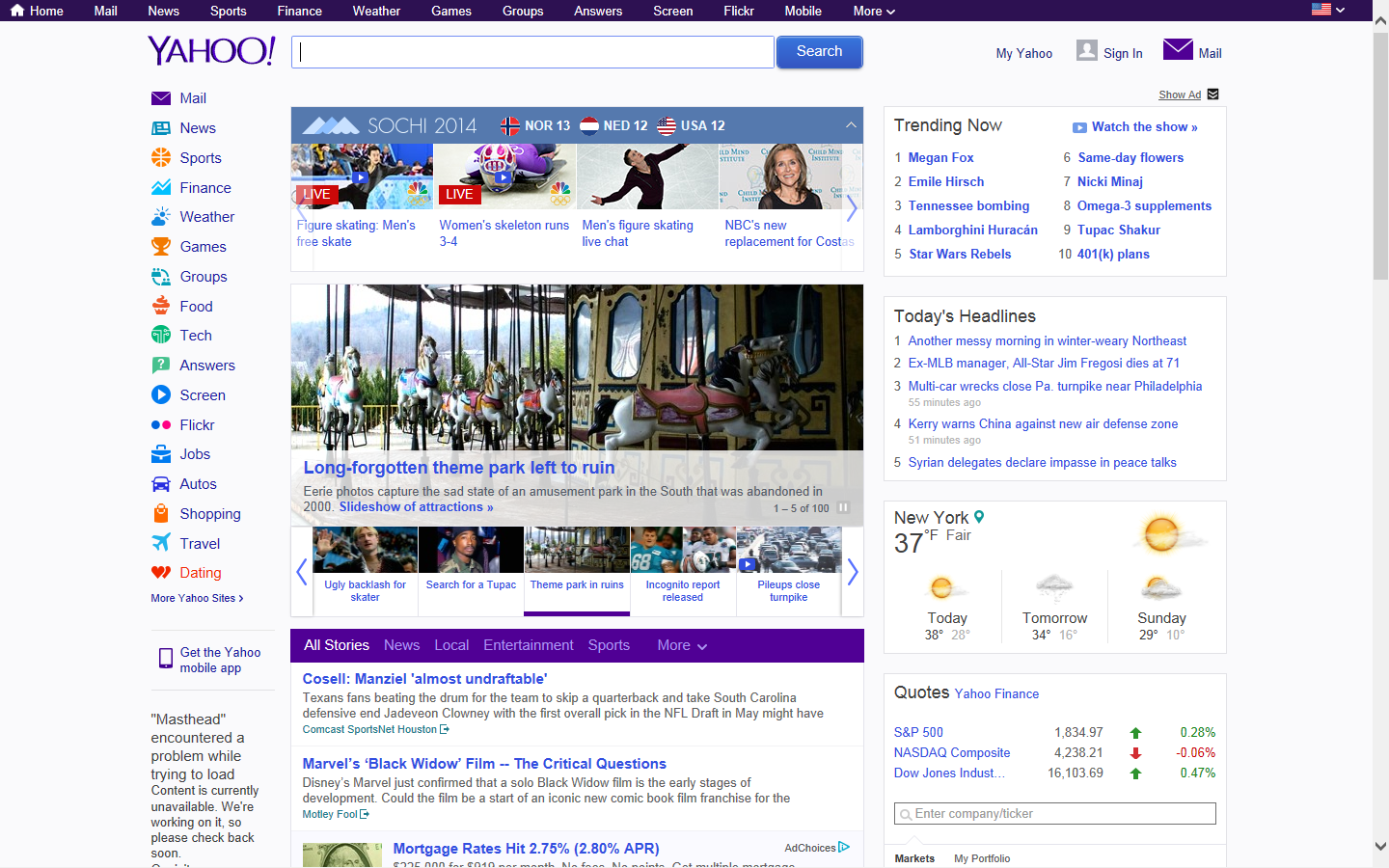Click the Yahoo logo
Viewport: 1389px width, 868px height.
211,51
